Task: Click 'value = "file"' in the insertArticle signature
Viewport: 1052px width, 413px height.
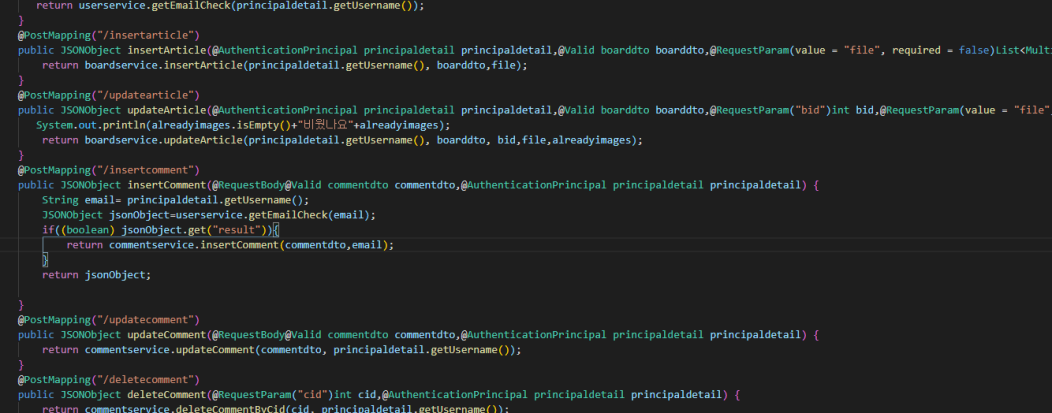Action: [x=837, y=50]
